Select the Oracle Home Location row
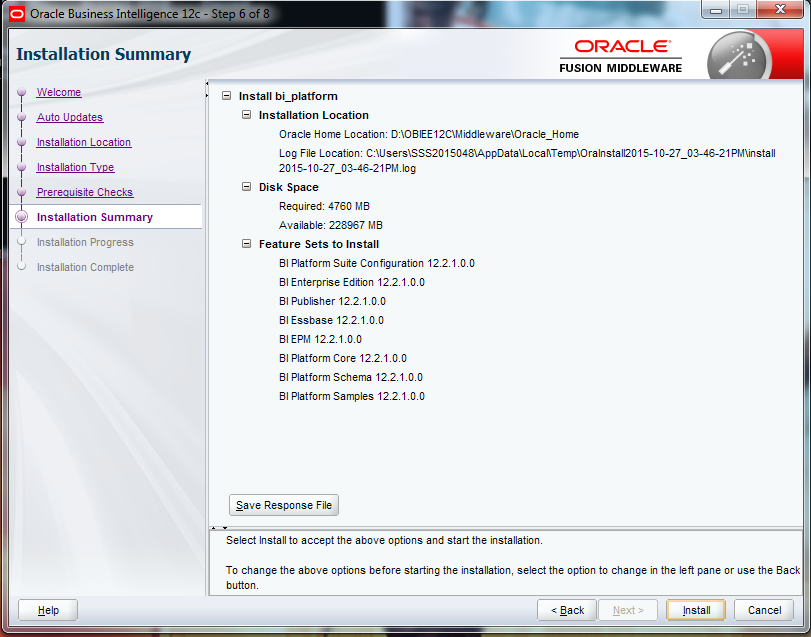This screenshot has height=637, width=811. [429, 134]
